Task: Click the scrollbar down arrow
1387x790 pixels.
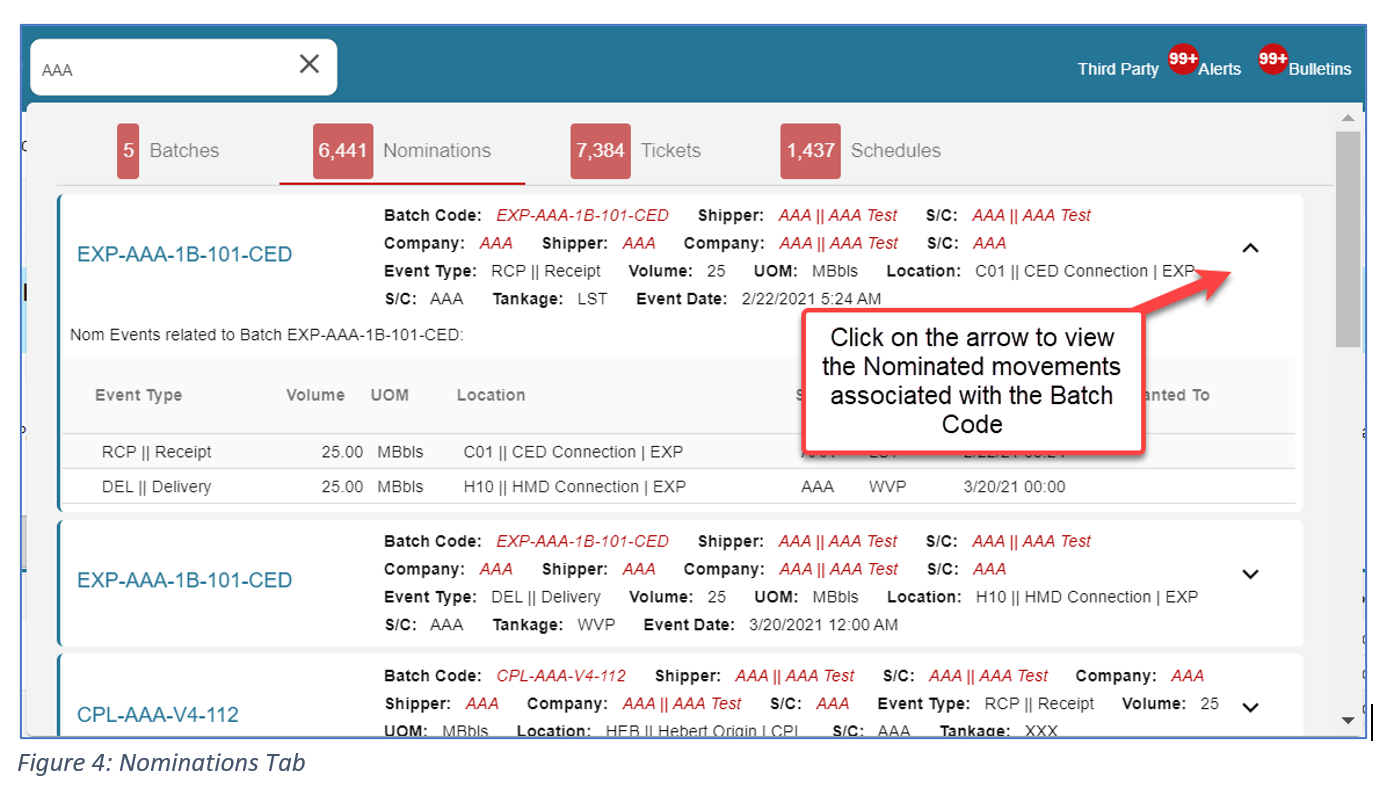Action: (x=1348, y=720)
